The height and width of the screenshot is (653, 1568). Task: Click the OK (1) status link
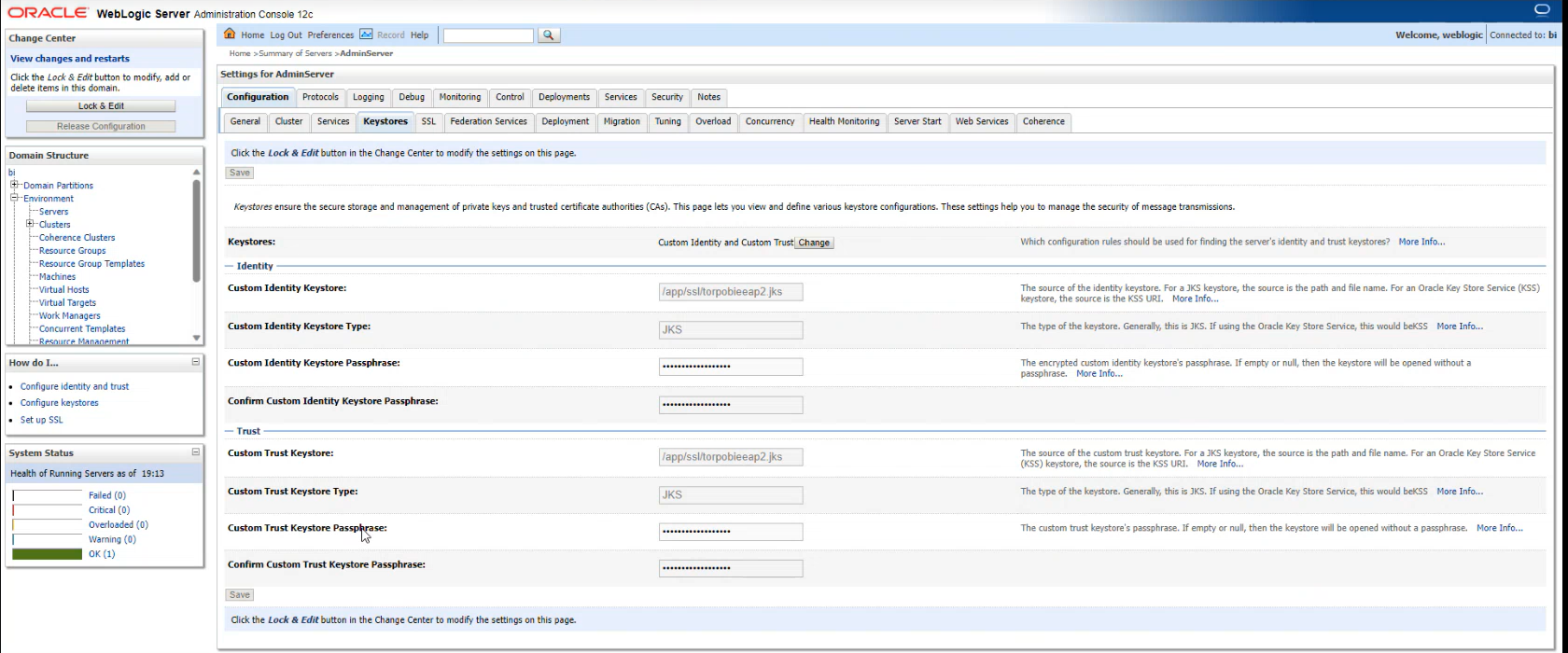(102, 554)
